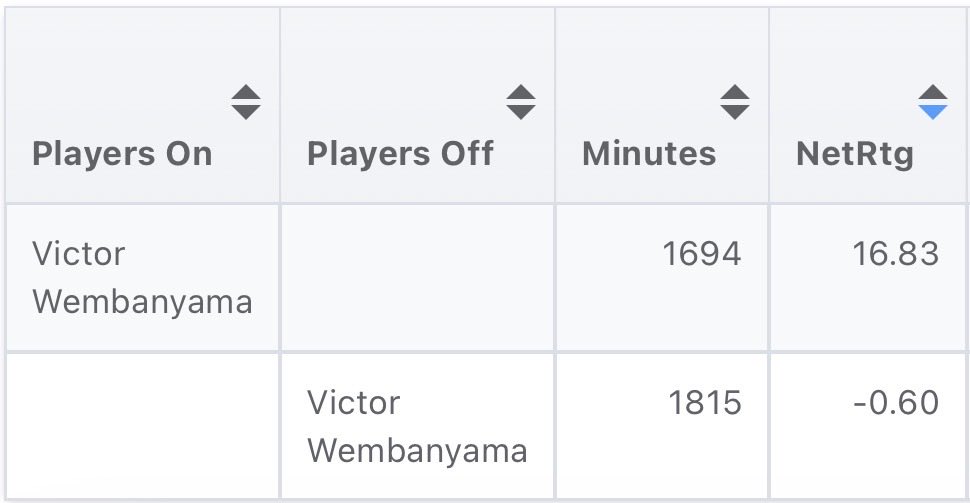Click the Minutes column header text
This screenshot has width=970, height=503.
click(649, 154)
